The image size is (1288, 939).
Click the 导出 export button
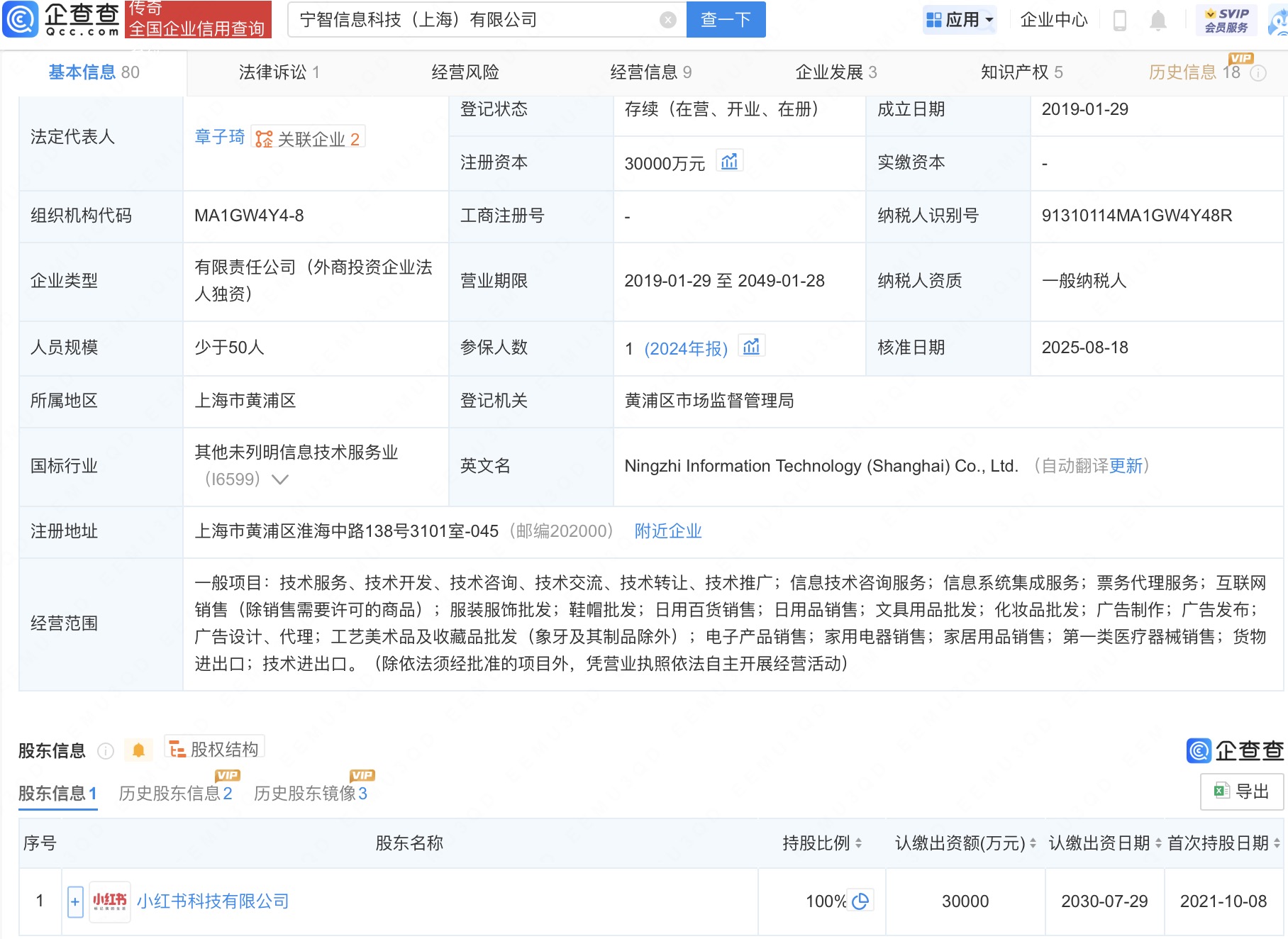[x=1242, y=791]
